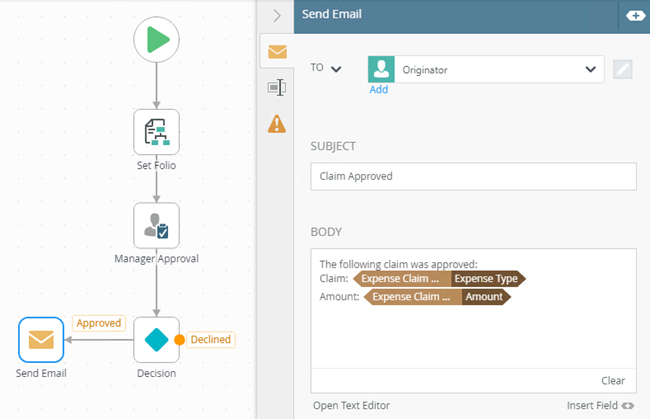Select the Amount field token in body
The width and height of the screenshot is (650, 419).
coord(485,297)
